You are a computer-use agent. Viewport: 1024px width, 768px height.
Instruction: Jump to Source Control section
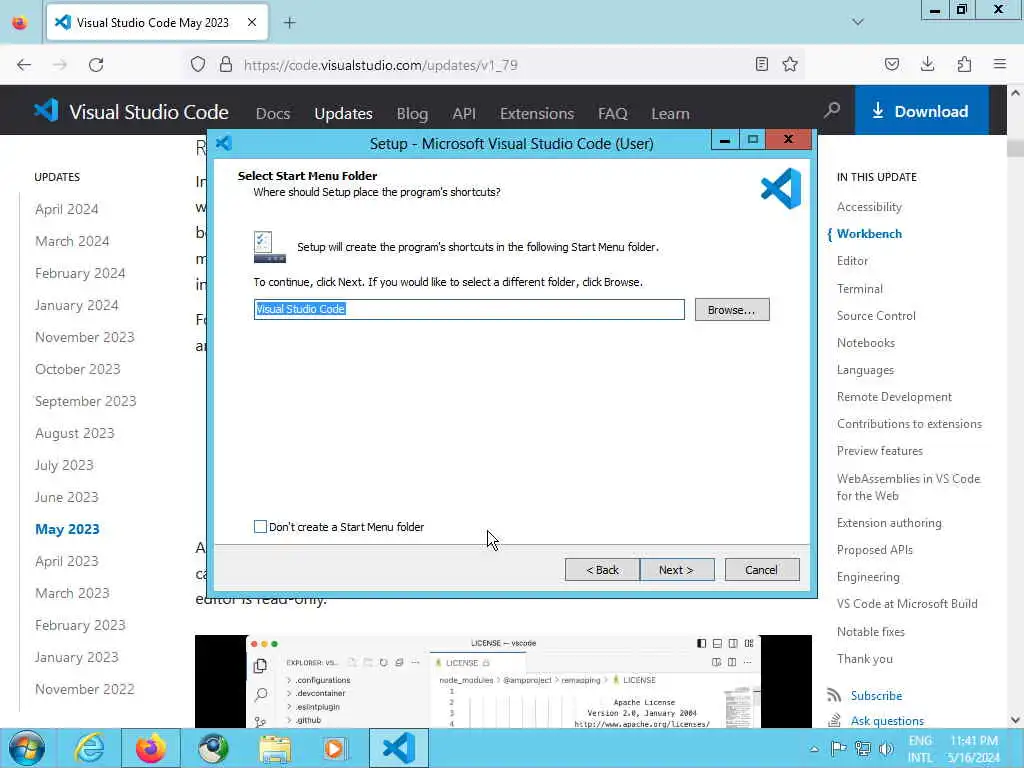[x=876, y=315]
